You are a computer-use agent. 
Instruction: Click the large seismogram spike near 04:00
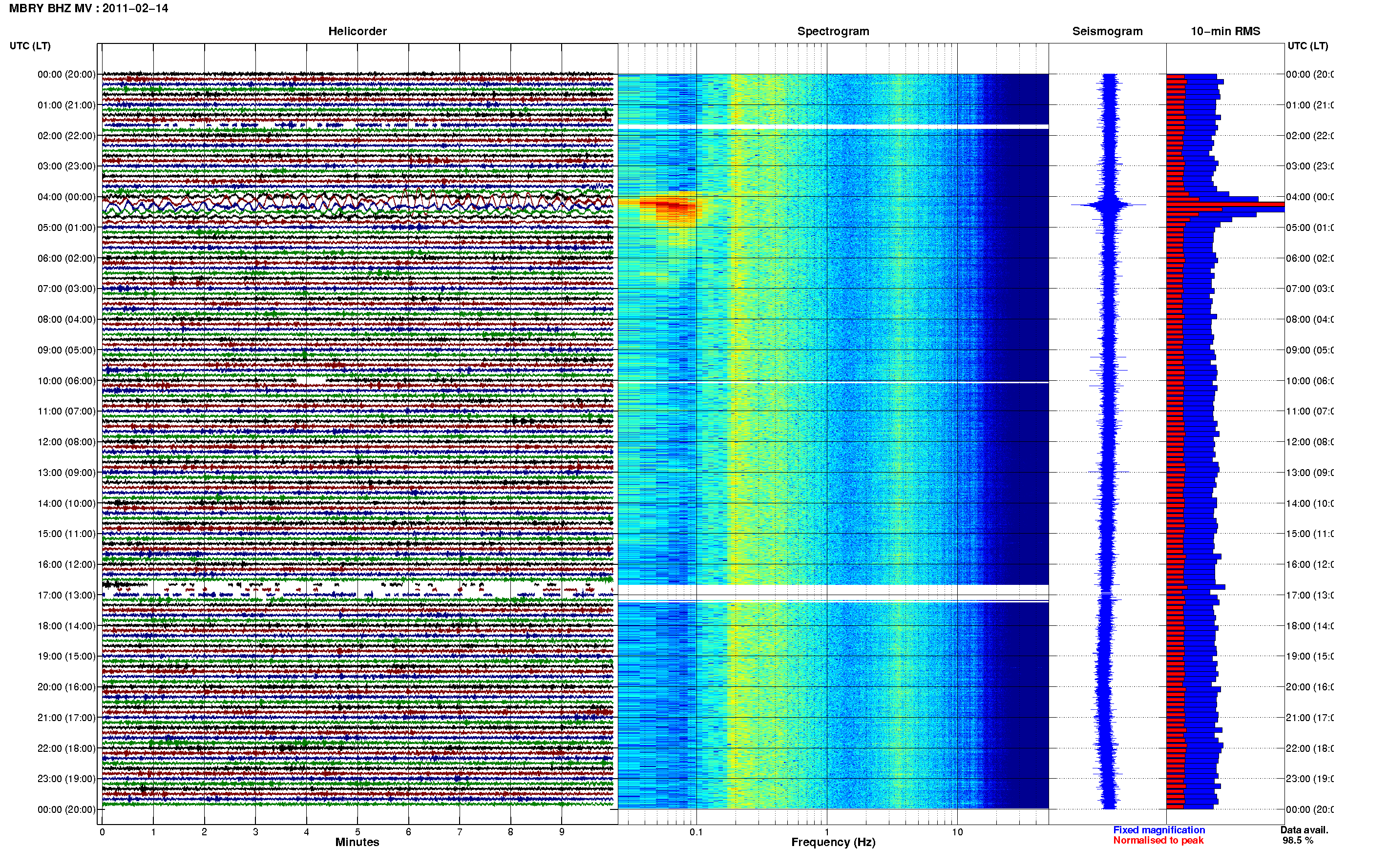[1109, 205]
